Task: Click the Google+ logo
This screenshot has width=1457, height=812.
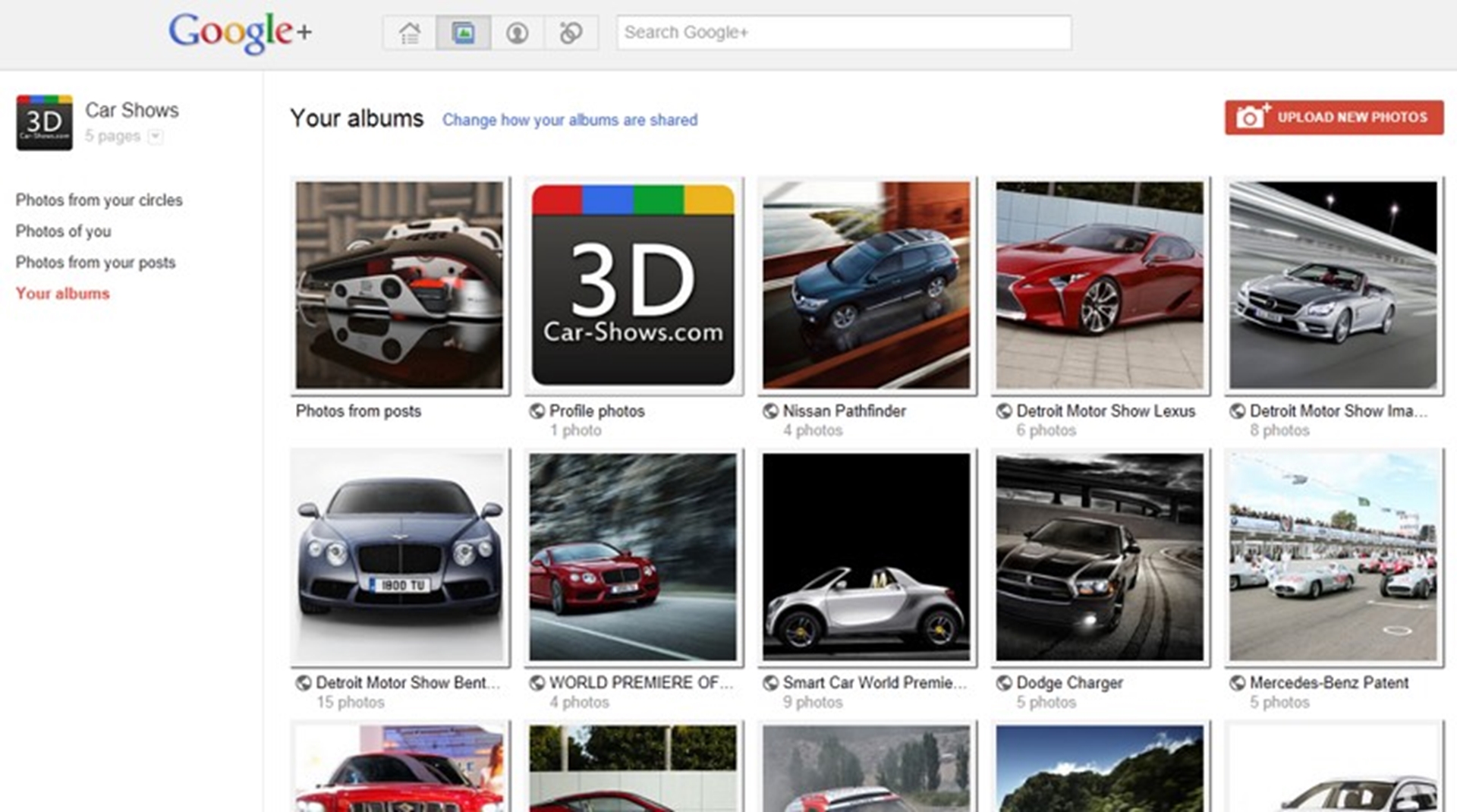Action: pyautogui.click(x=239, y=32)
